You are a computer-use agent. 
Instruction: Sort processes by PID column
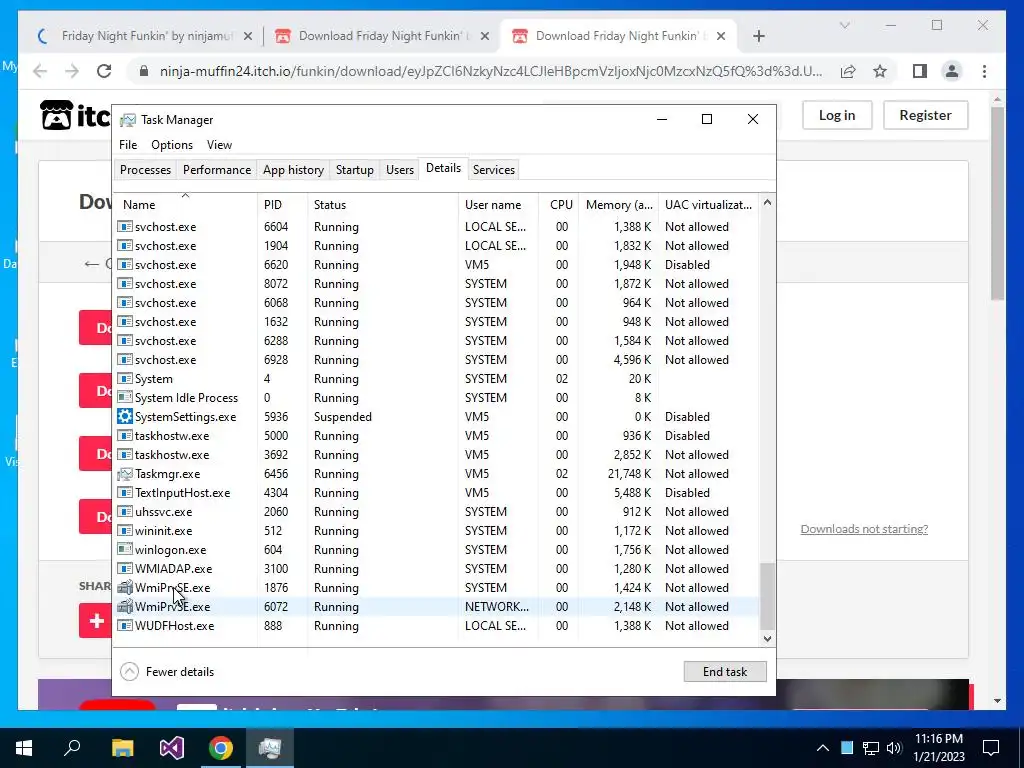click(282, 204)
